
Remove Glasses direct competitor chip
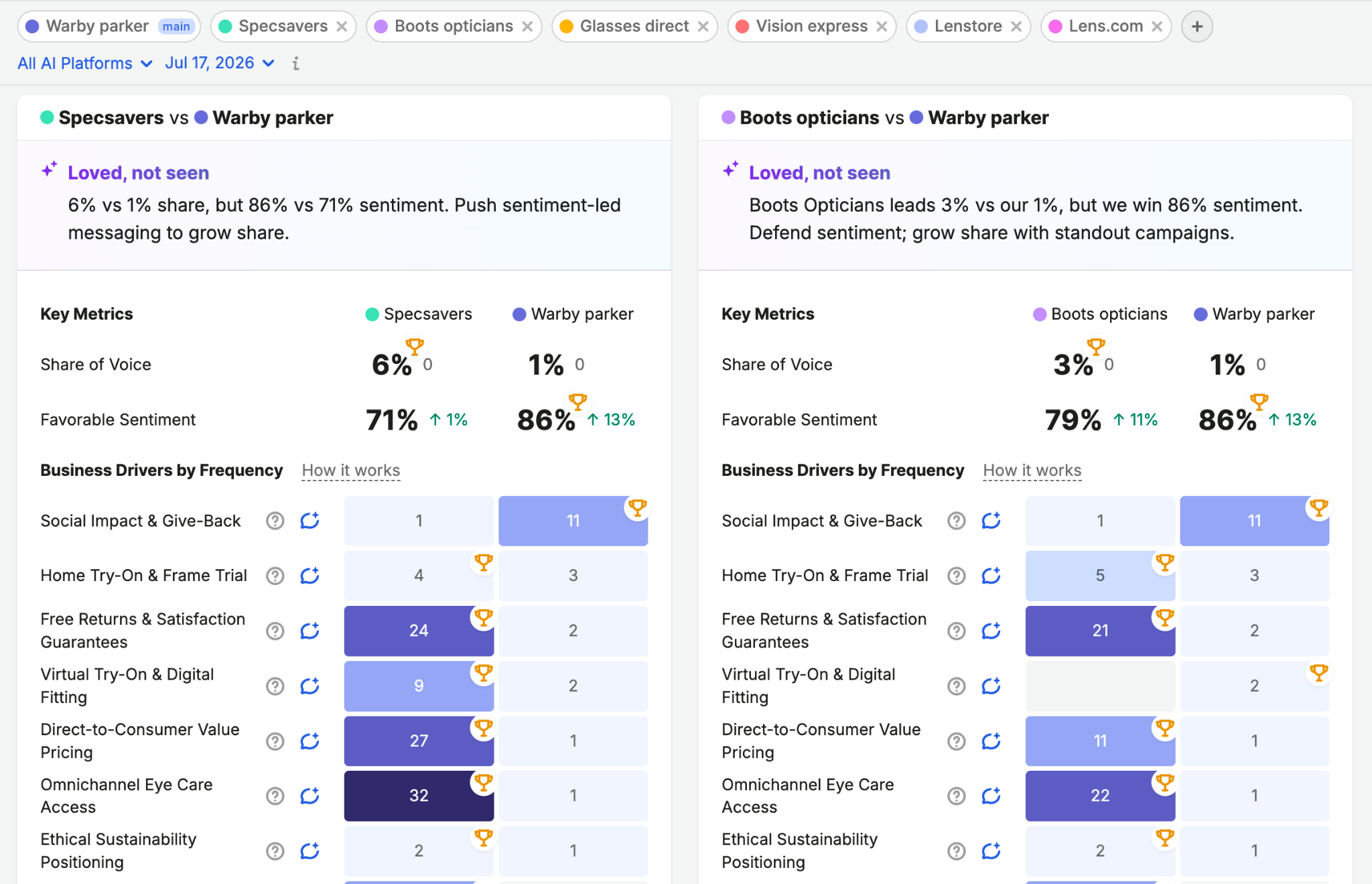point(703,26)
